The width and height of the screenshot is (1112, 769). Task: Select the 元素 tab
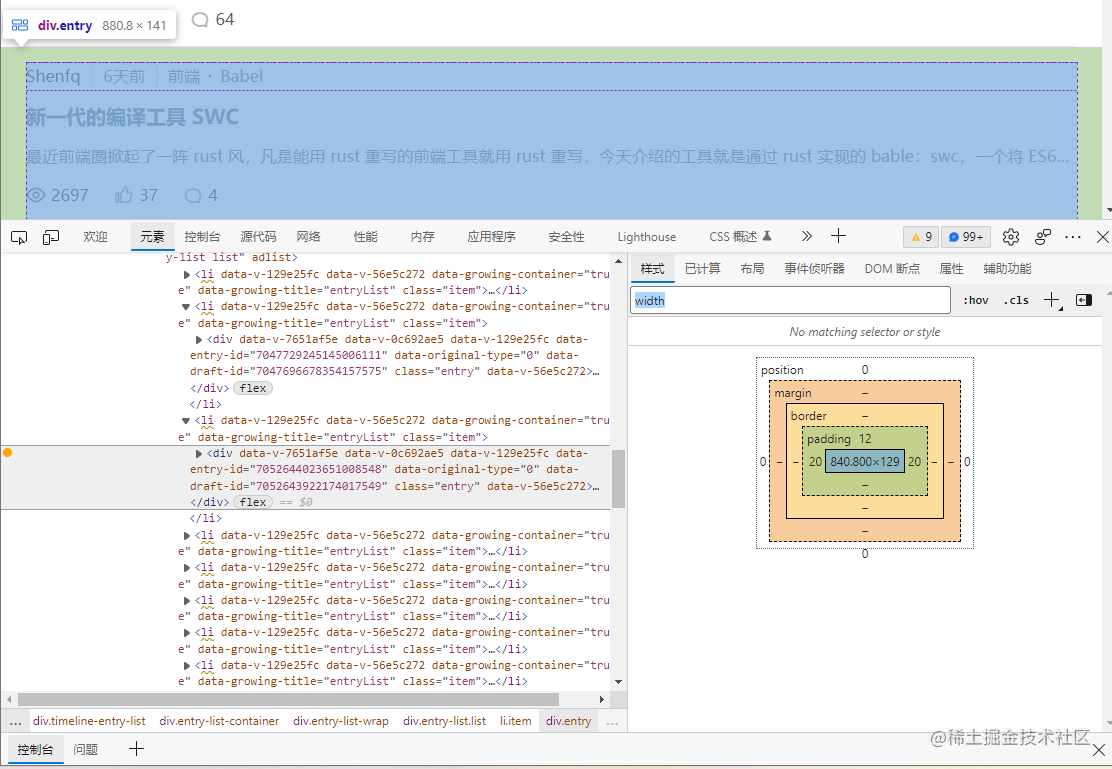coord(152,237)
